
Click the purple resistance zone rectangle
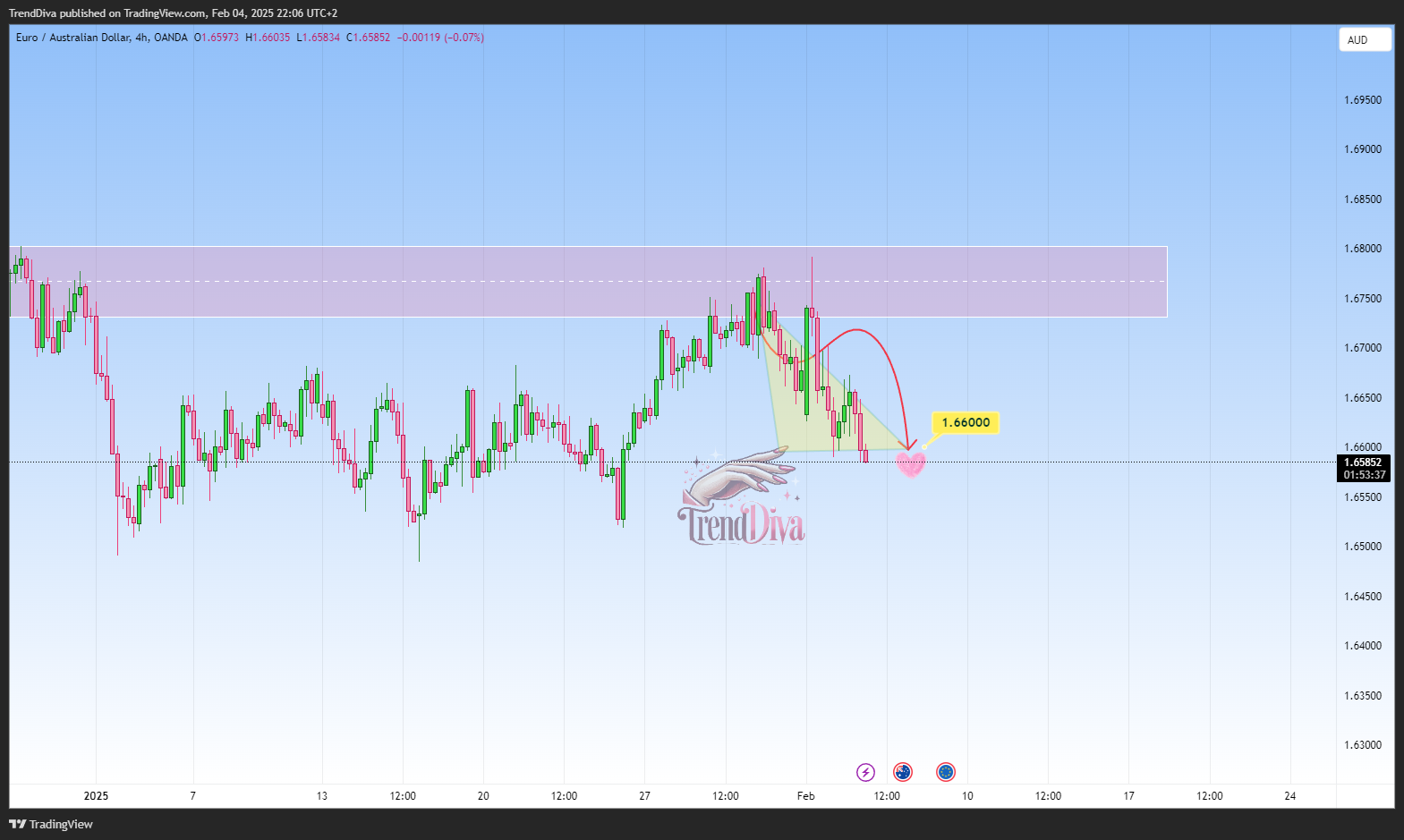(x=588, y=282)
